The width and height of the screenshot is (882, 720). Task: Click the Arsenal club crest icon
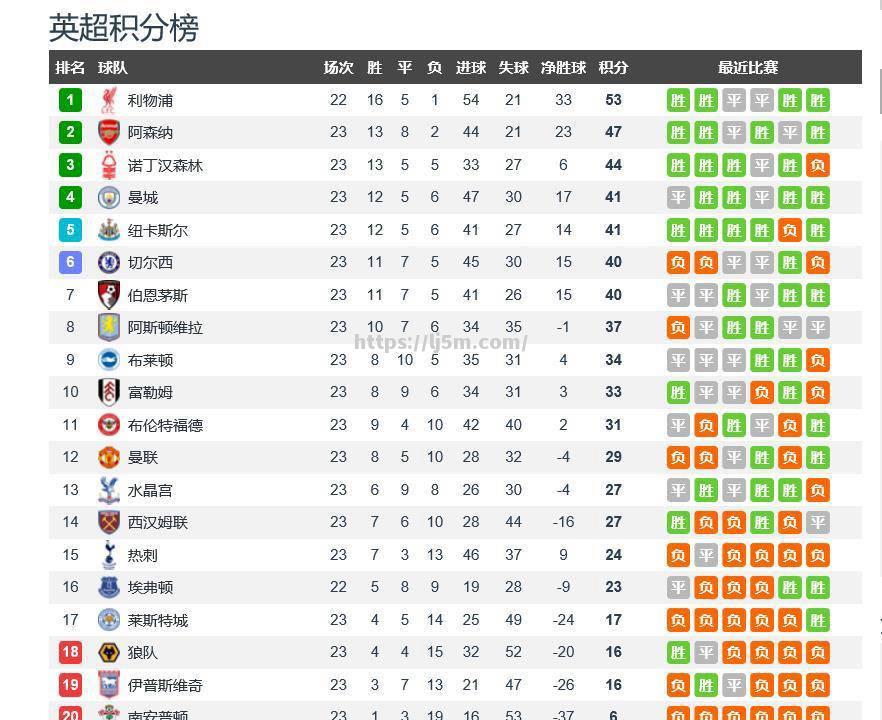(x=109, y=132)
